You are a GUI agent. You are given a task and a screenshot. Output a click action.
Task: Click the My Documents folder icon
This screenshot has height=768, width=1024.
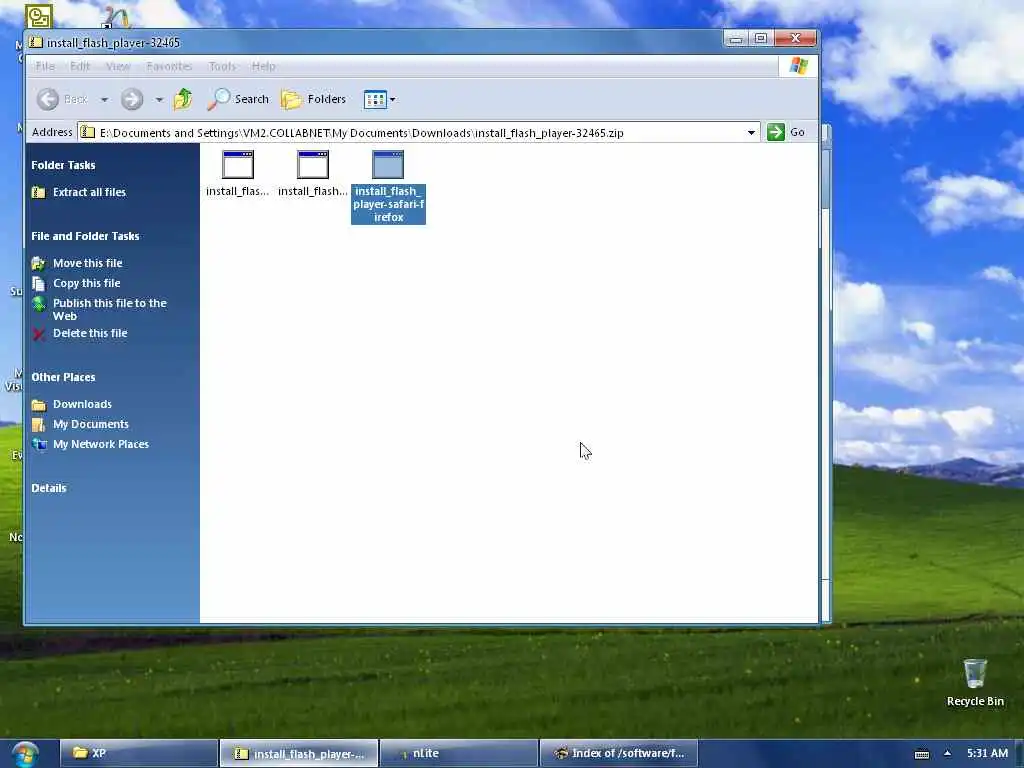[39, 424]
